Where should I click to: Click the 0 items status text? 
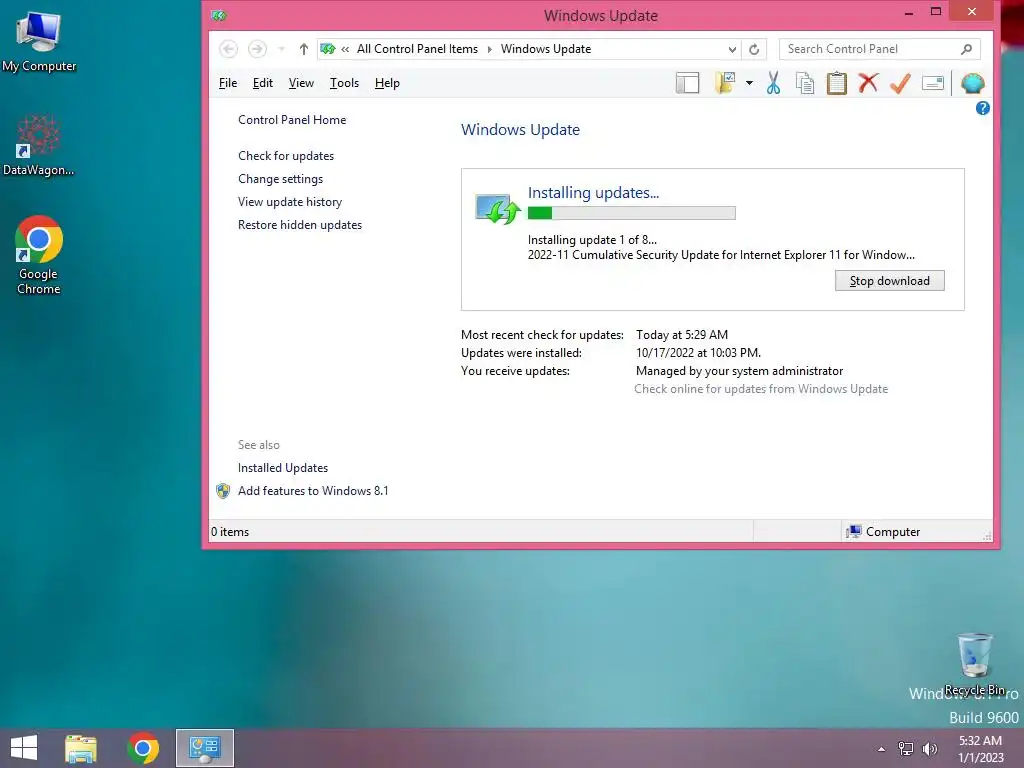(230, 532)
